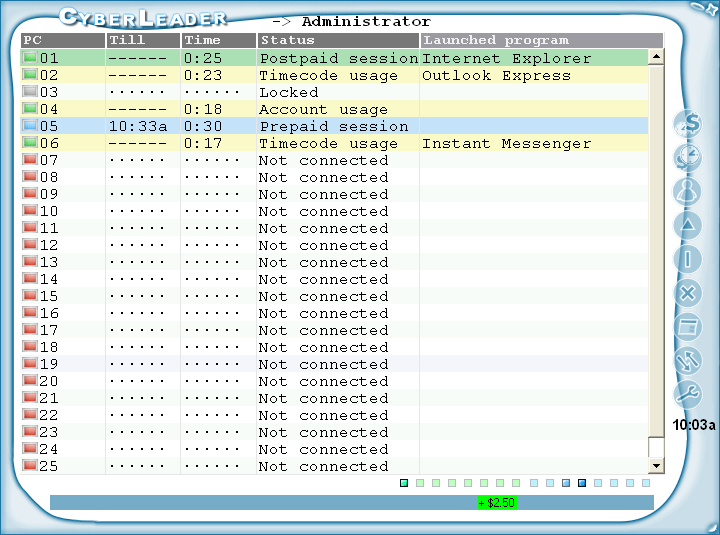Click the 0:17 time for PC 06
Image resolution: width=720 pixels, height=535 pixels.
203,143
